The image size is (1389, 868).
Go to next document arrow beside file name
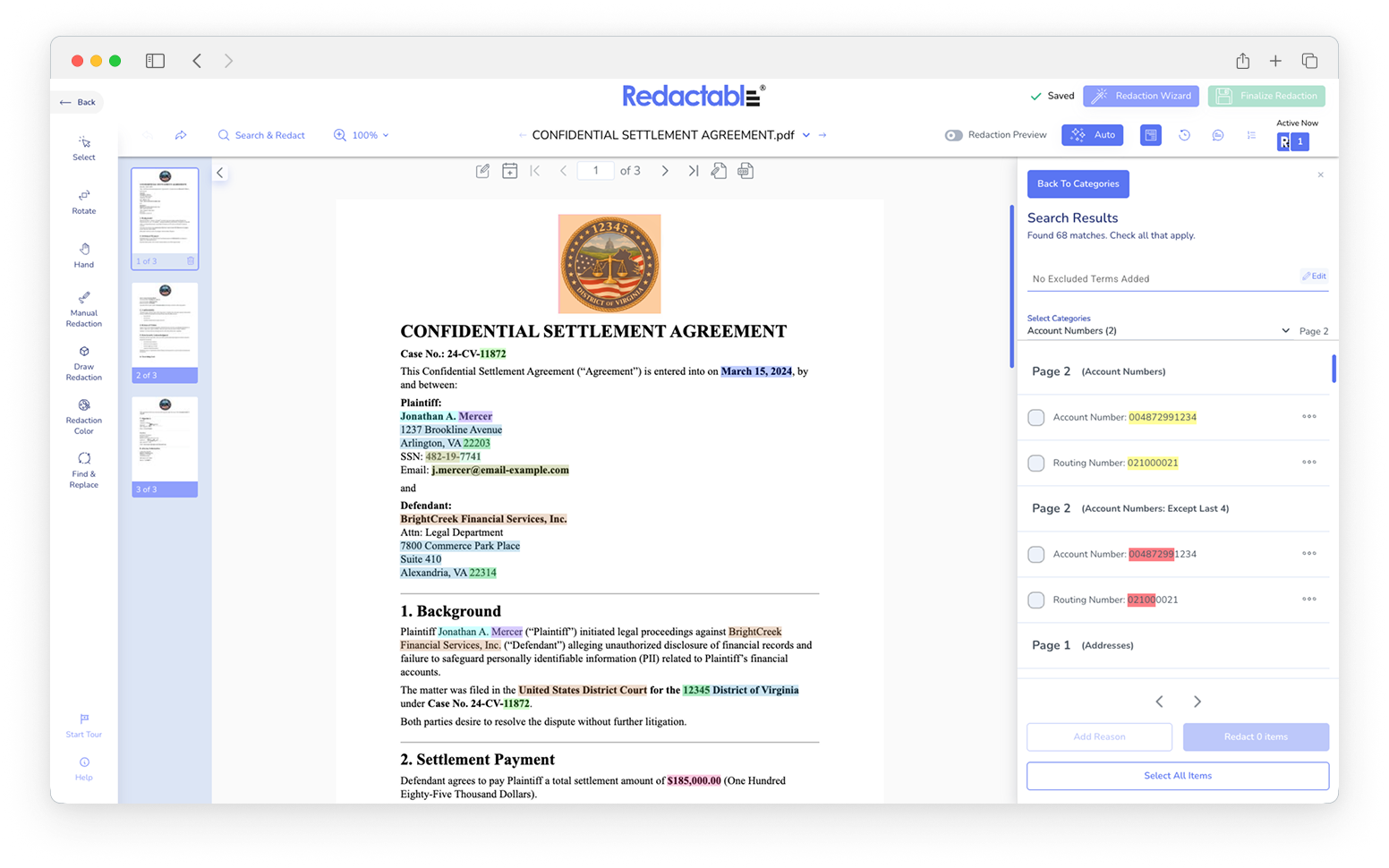pos(822,135)
